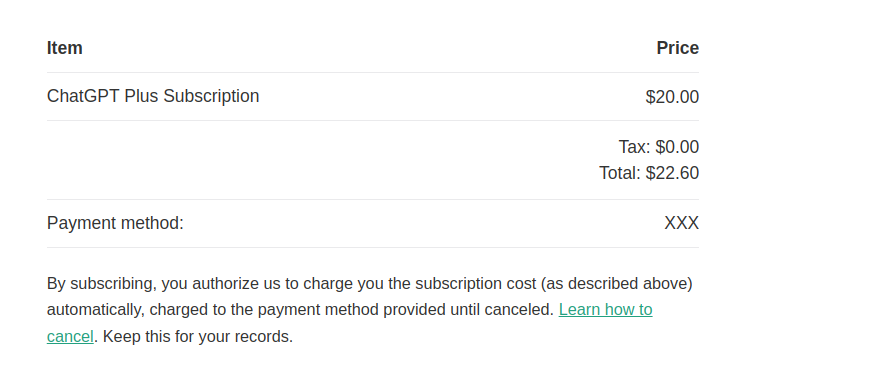Click the "ChatGPT Plus Subscription" item text
The height and width of the screenshot is (374, 886).
point(153,96)
